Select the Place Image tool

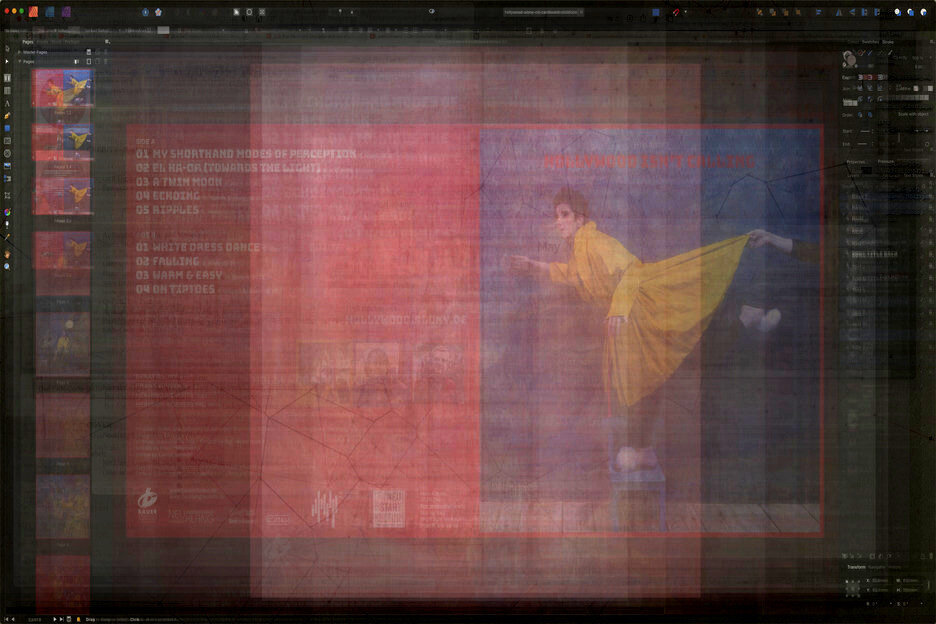pyautogui.click(x=7, y=166)
